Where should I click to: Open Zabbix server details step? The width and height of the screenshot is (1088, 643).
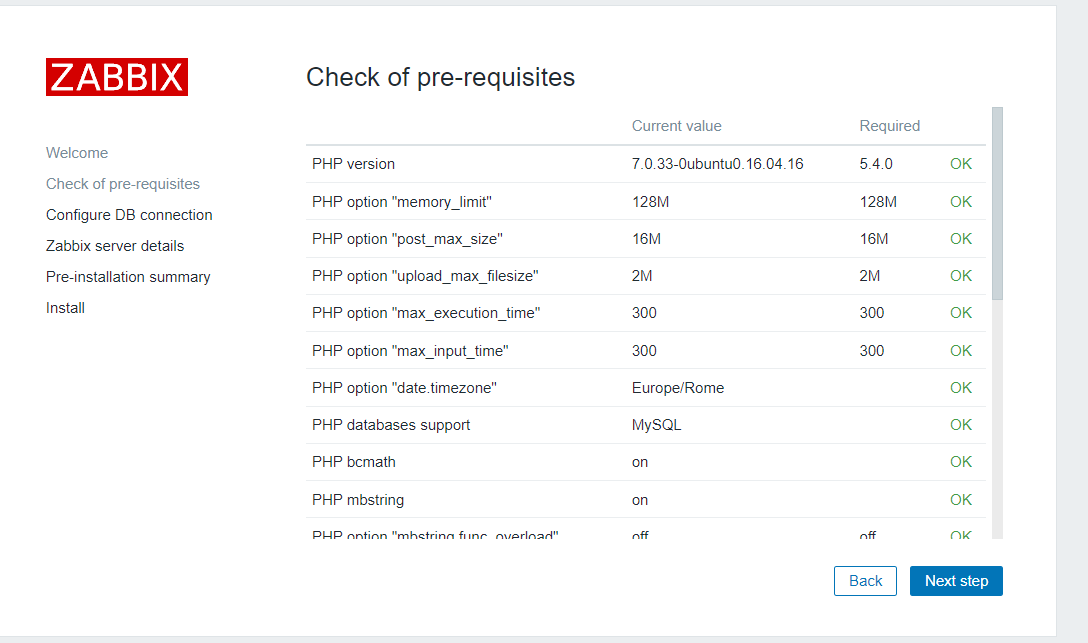tap(115, 246)
